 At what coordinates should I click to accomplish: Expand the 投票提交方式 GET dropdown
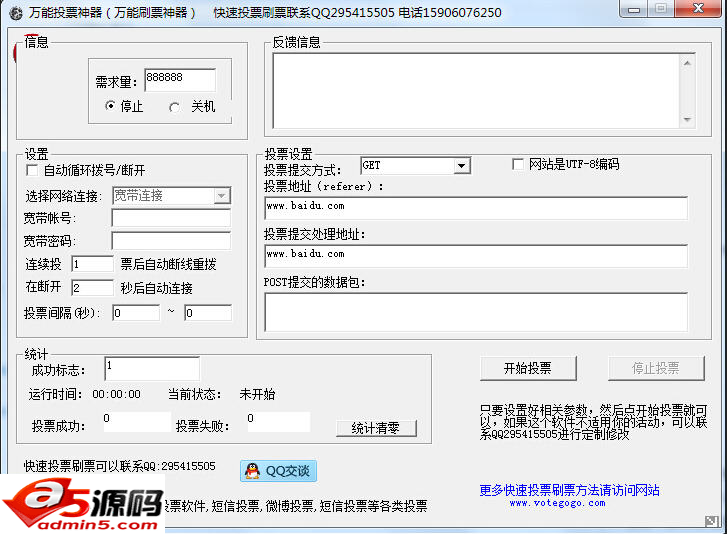pos(461,165)
